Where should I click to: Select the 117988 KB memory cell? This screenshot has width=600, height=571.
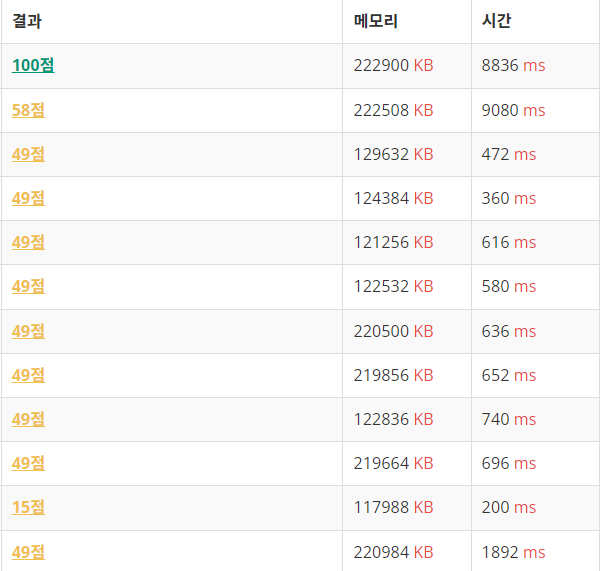pyautogui.click(x=407, y=508)
